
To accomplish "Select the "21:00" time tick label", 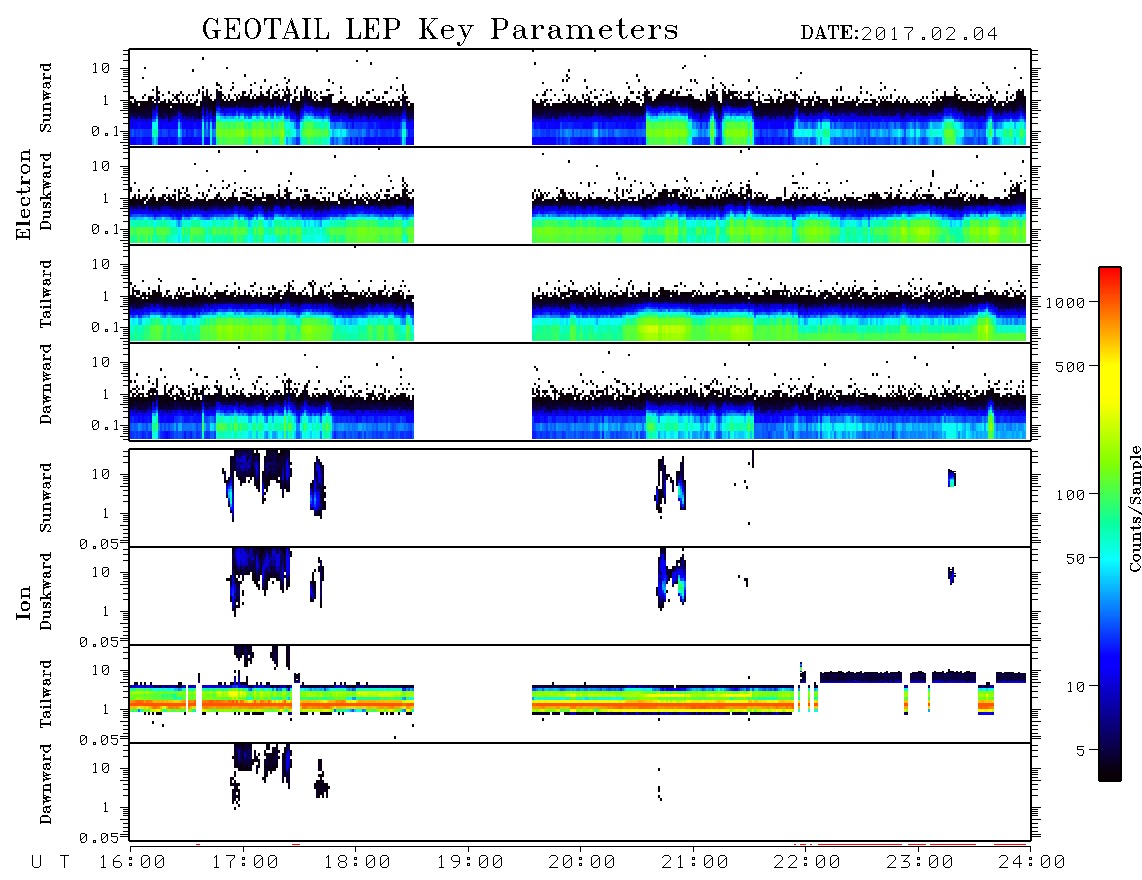I will 695,863.
